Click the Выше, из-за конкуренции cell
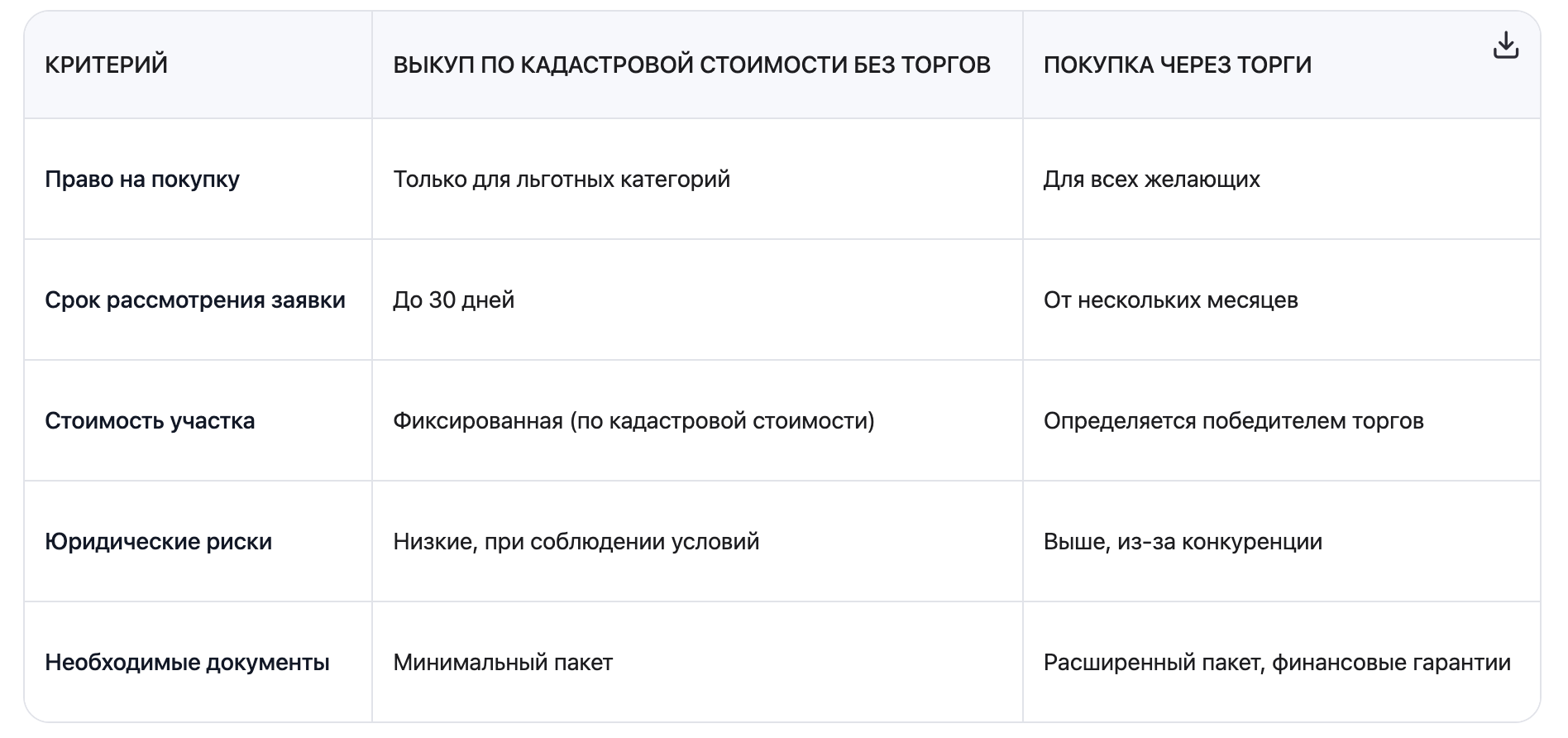The image size is (1568, 738). pos(1183,542)
